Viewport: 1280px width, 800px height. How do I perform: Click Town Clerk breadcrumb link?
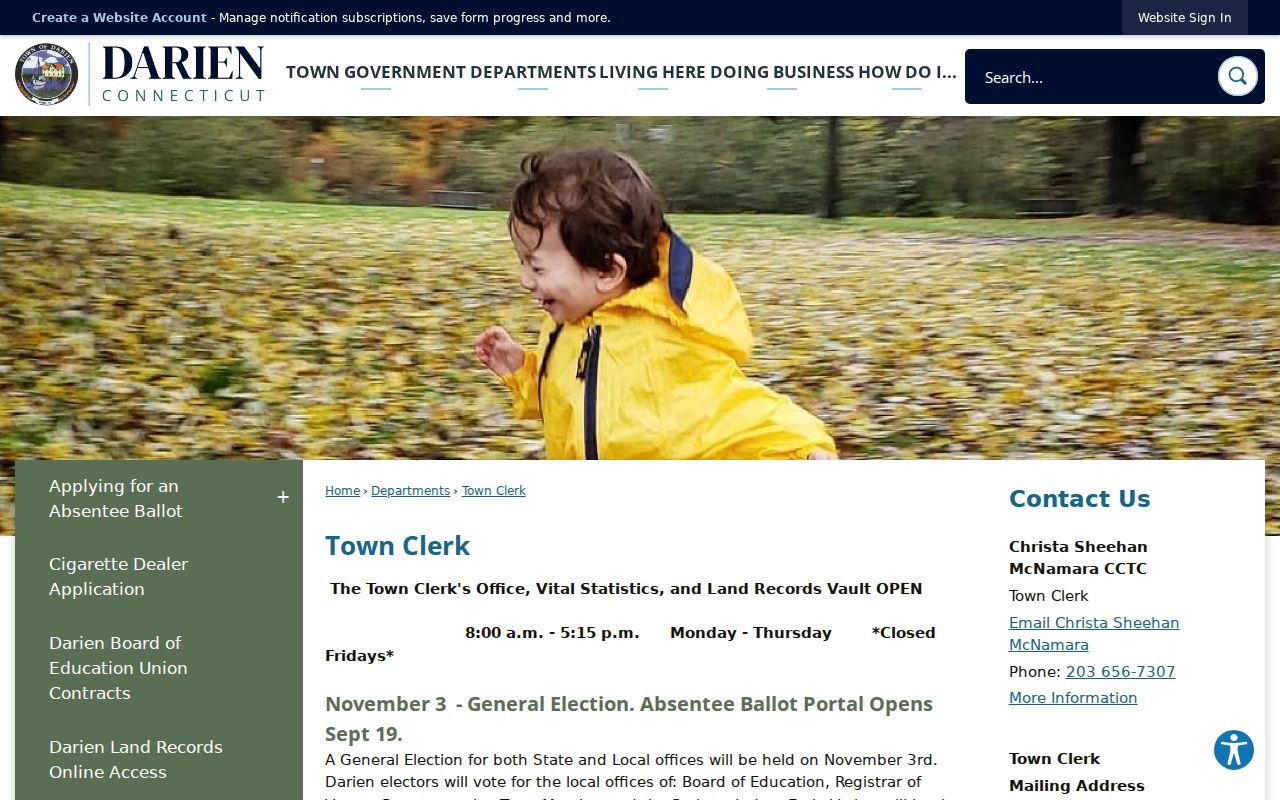493,491
